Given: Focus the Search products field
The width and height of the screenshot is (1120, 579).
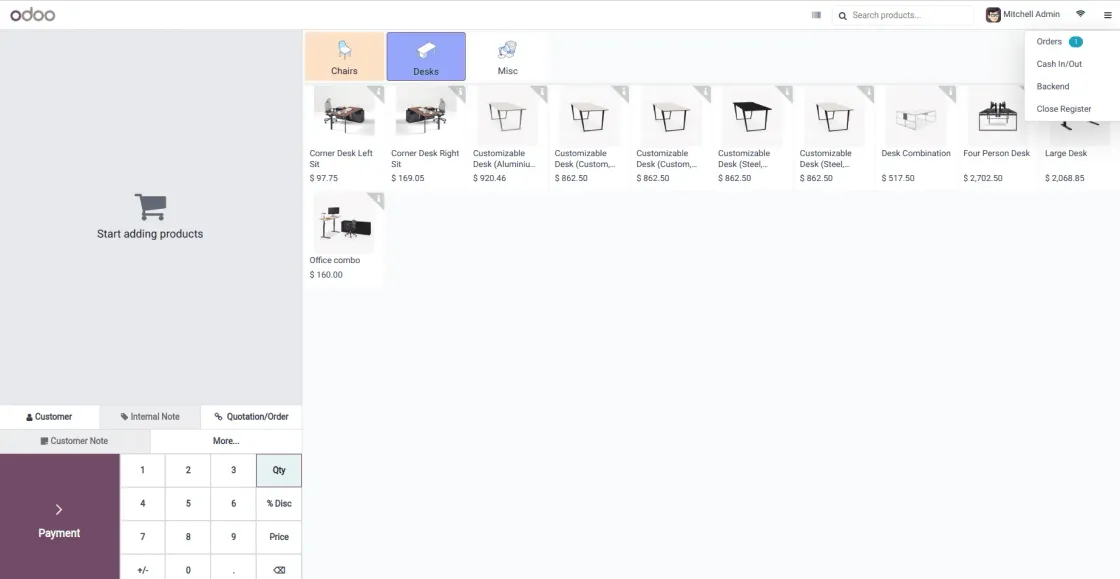Looking at the screenshot, I should pyautogui.click(x=904, y=15).
